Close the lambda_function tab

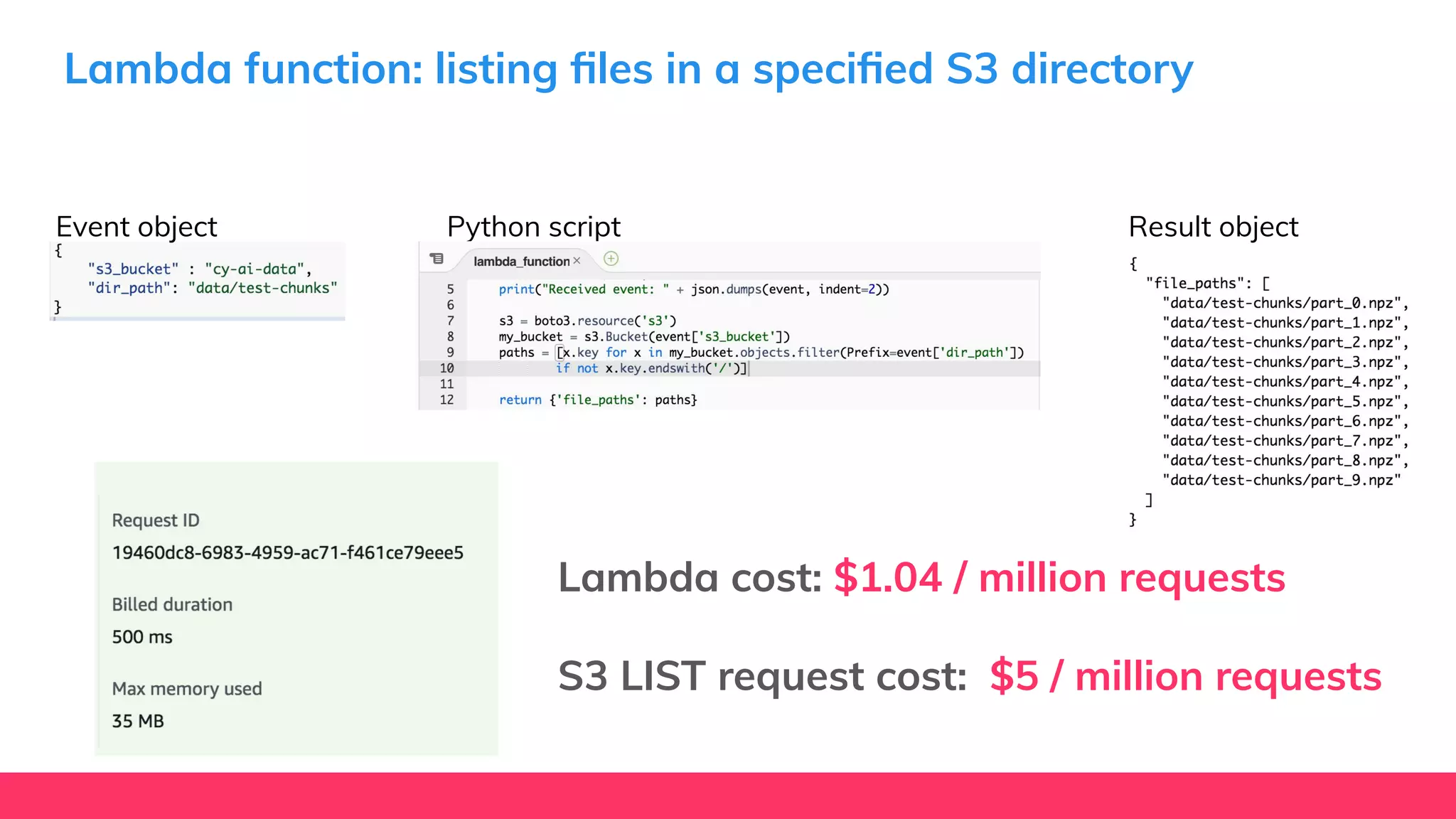coord(577,261)
